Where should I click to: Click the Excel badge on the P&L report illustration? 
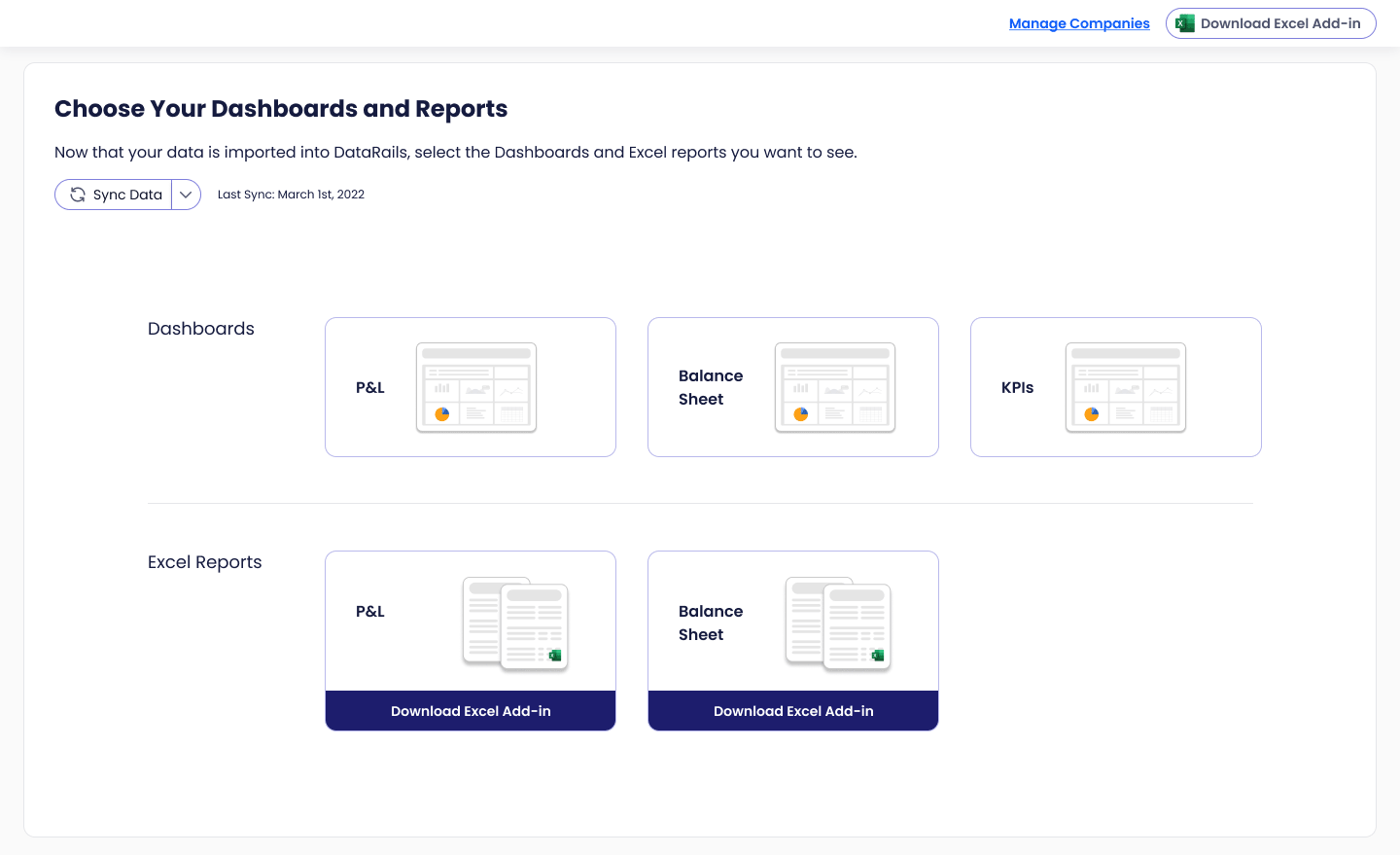[x=555, y=656]
